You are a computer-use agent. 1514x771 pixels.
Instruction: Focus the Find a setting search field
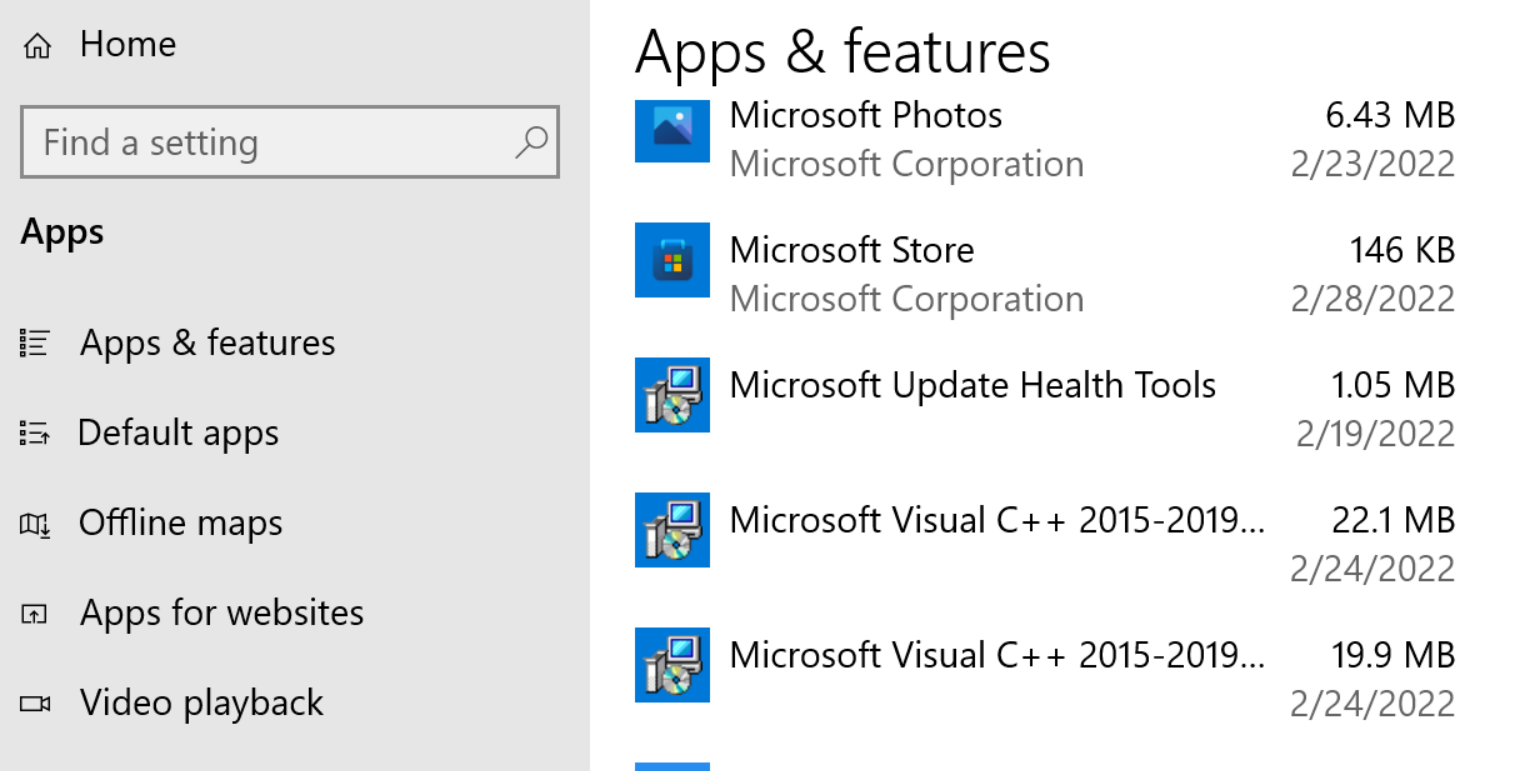[x=290, y=142]
